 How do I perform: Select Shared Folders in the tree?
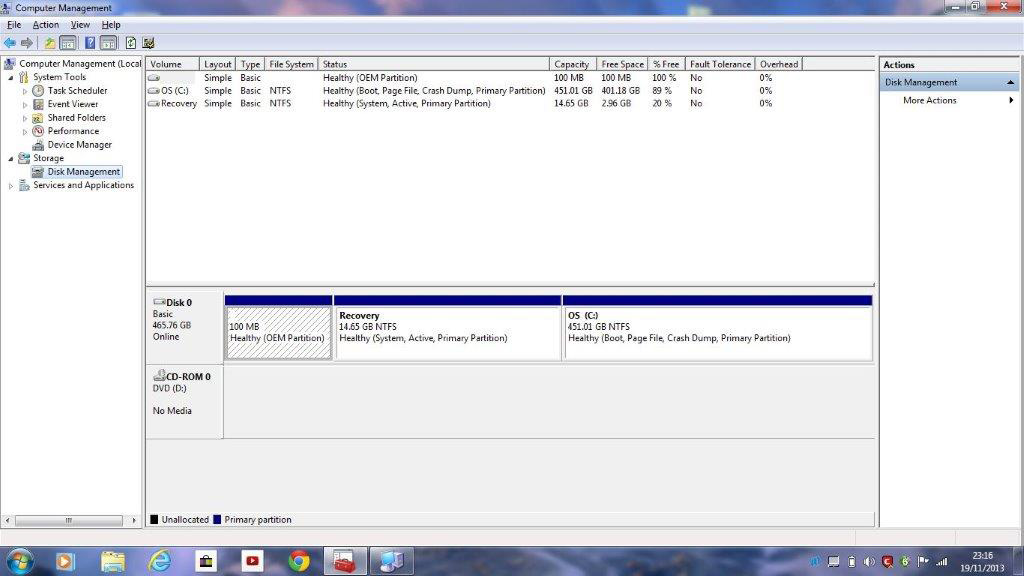76,118
